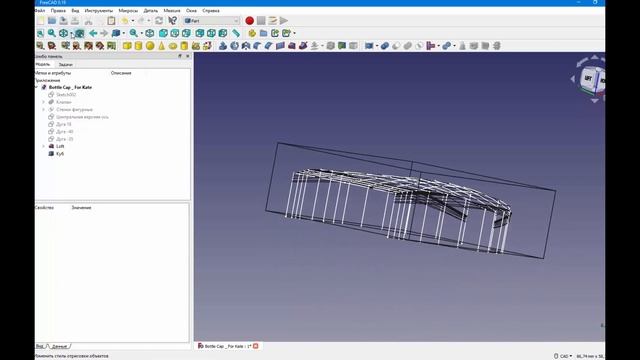Close the combo view panel
The width and height of the screenshot is (640, 360).
[187, 56]
